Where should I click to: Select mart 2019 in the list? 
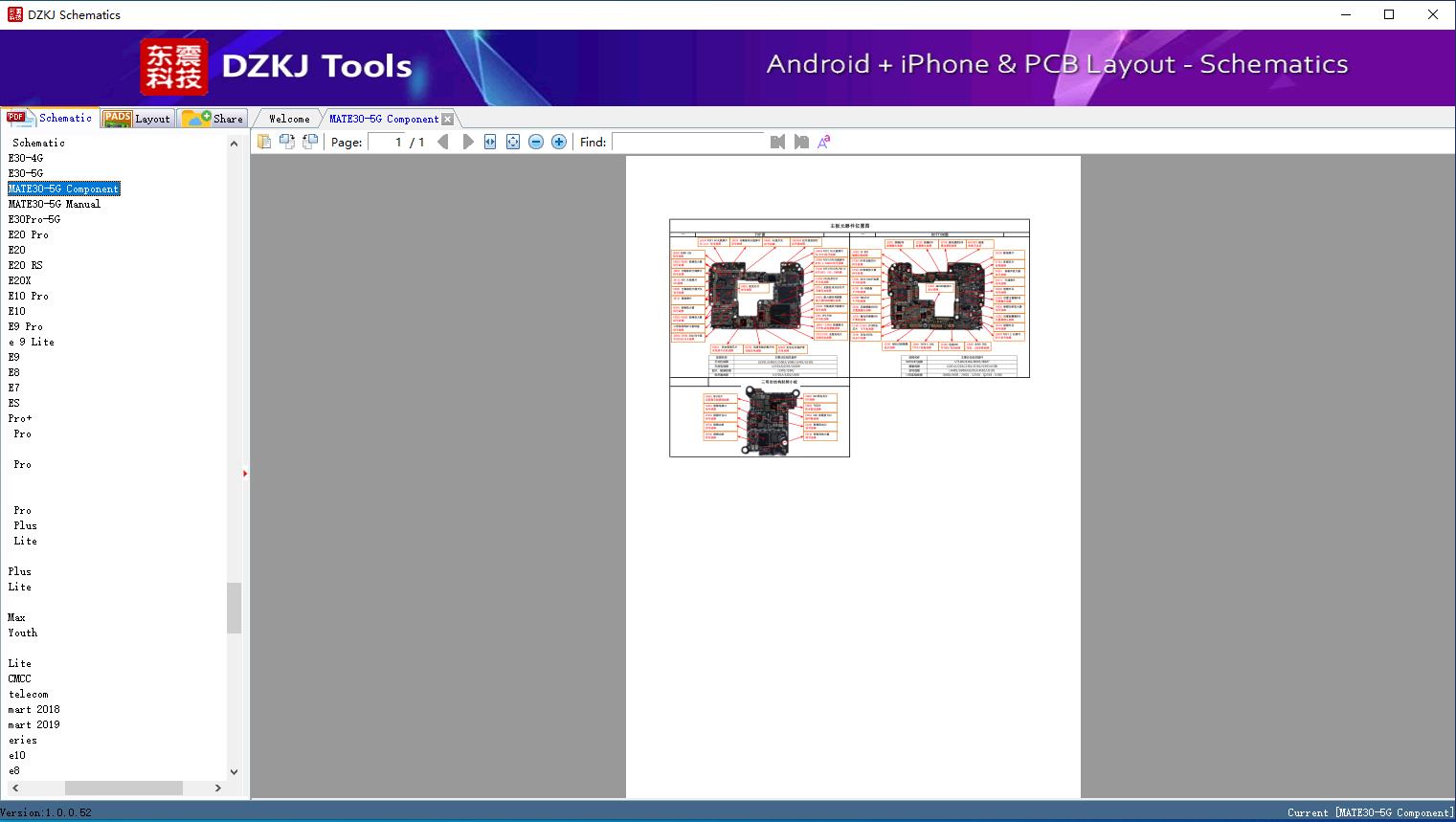[x=34, y=724]
